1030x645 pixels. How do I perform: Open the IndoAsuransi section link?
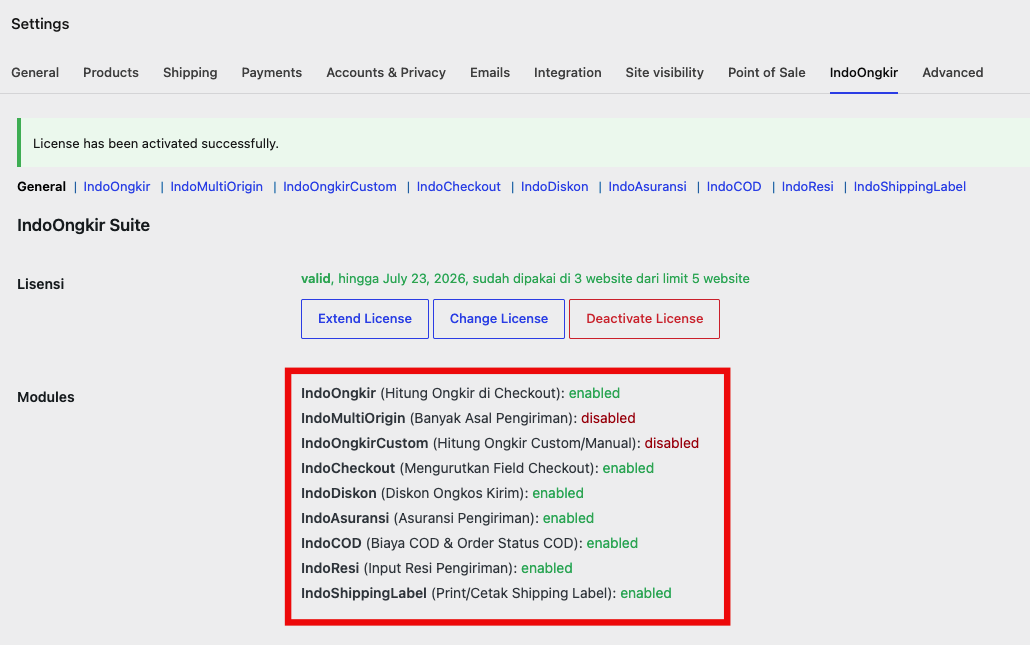[647, 187]
